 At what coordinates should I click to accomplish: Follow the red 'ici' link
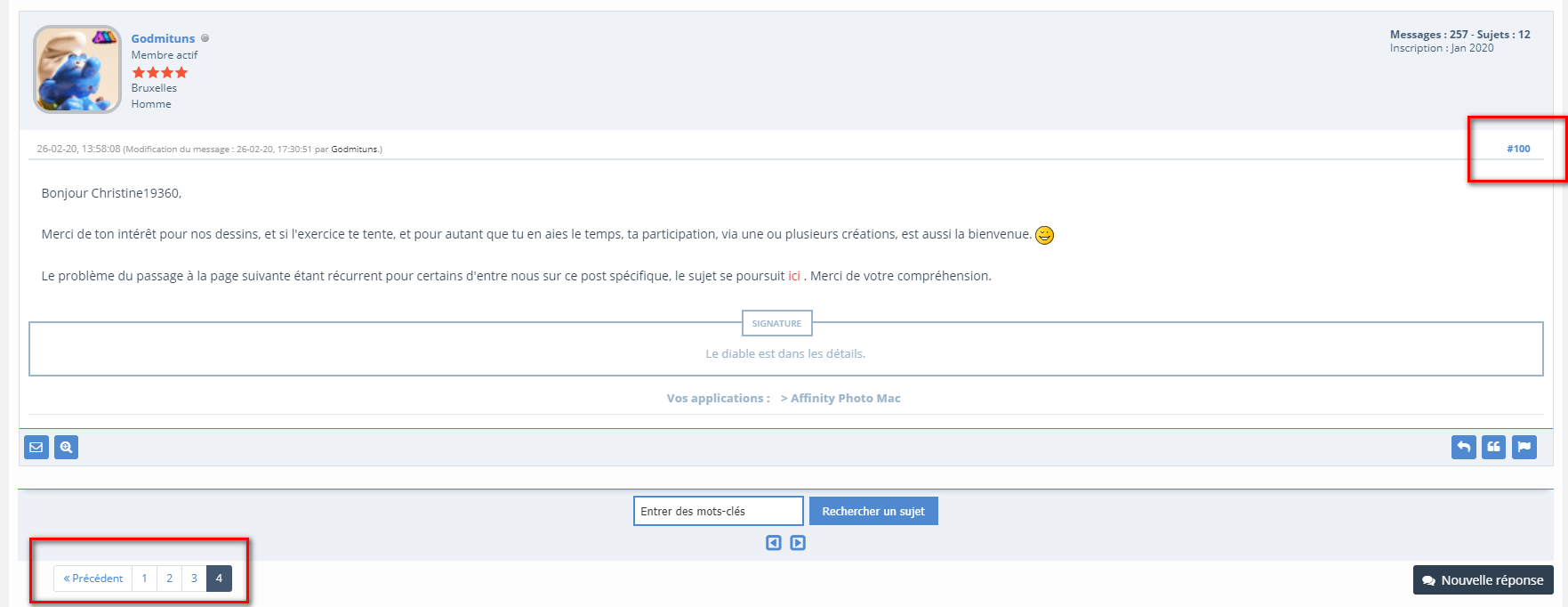click(x=794, y=276)
